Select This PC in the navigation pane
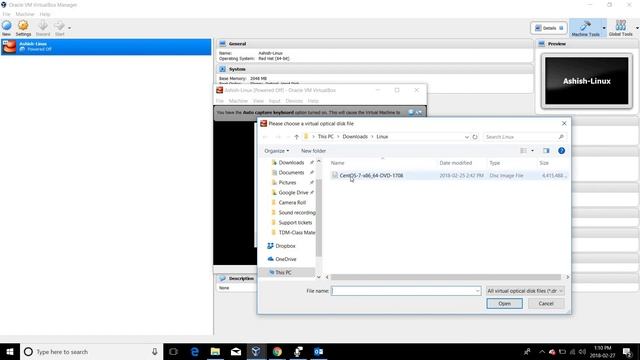 [x=283, y=272]
